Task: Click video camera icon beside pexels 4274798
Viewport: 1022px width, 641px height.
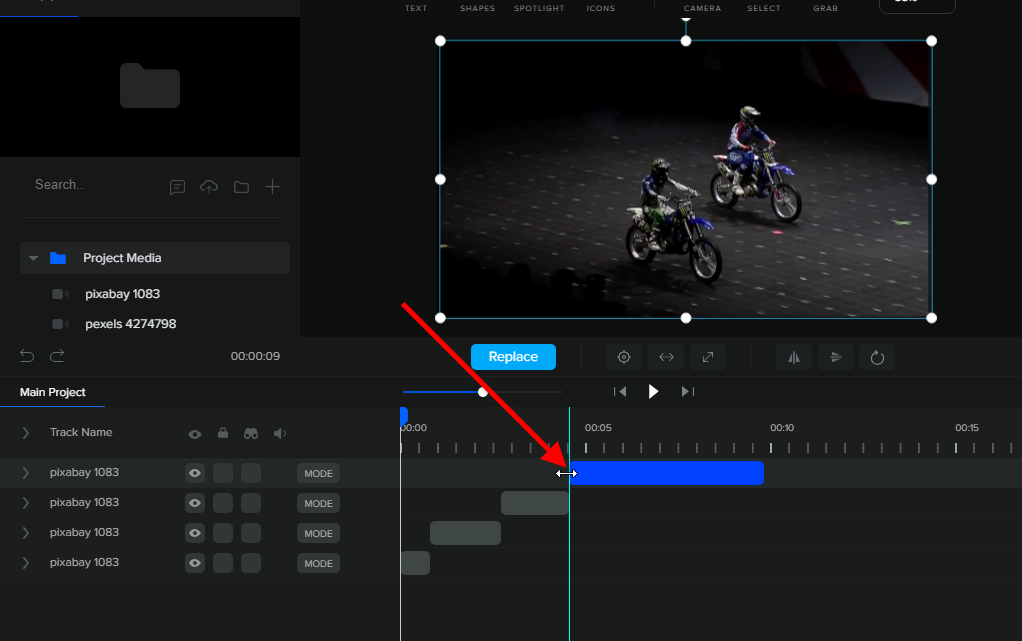Action: click(60, 324)
